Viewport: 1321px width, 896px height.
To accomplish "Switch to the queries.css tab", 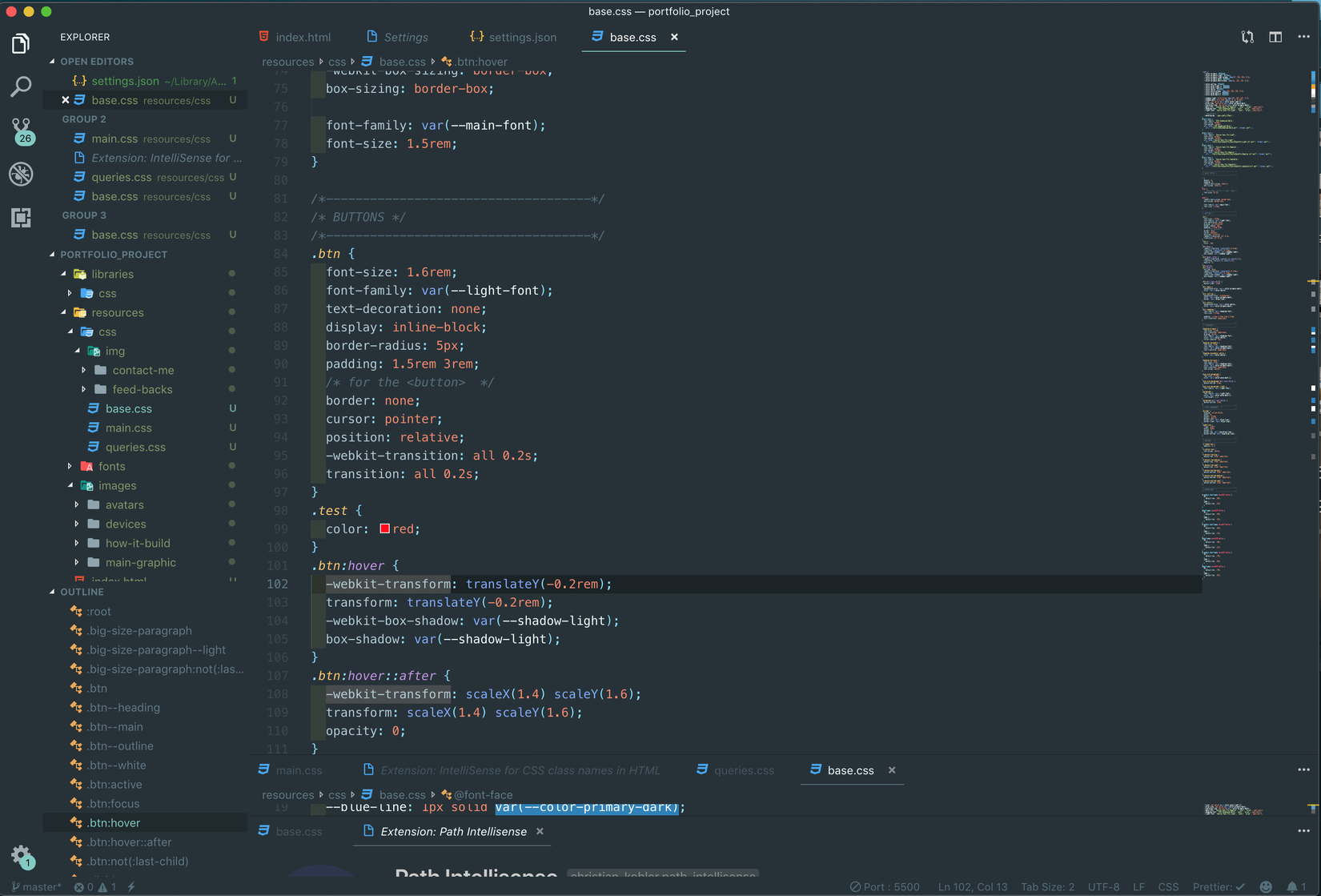I will click(x=736, y=770).
